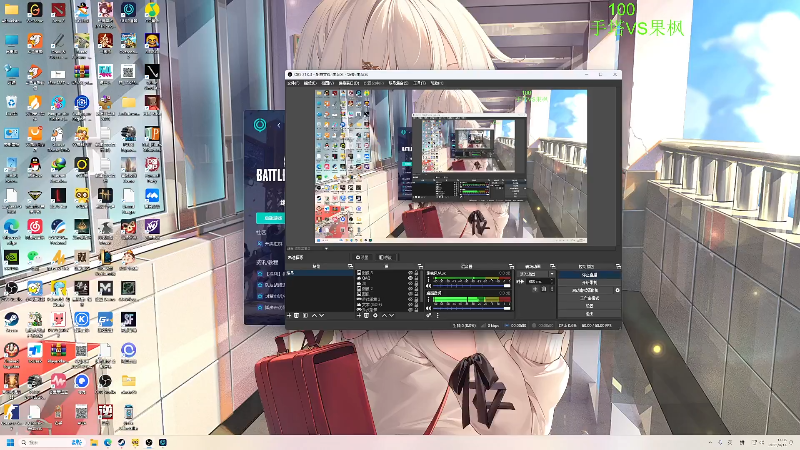Open source properties gear in Sources toolbar
The image size is (800, 450).
click(376, 315)
